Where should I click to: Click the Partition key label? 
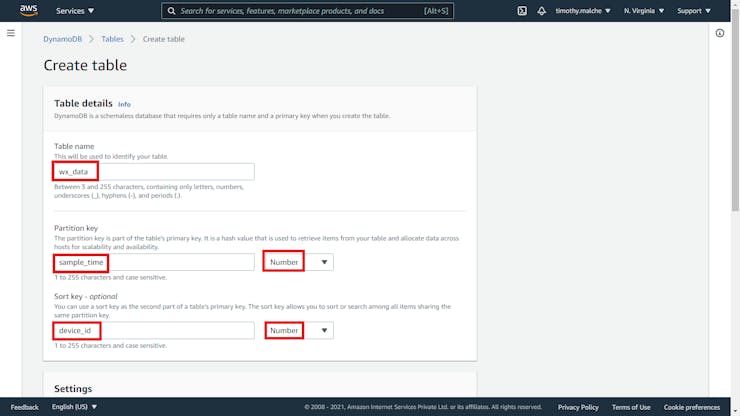[76, 228]
